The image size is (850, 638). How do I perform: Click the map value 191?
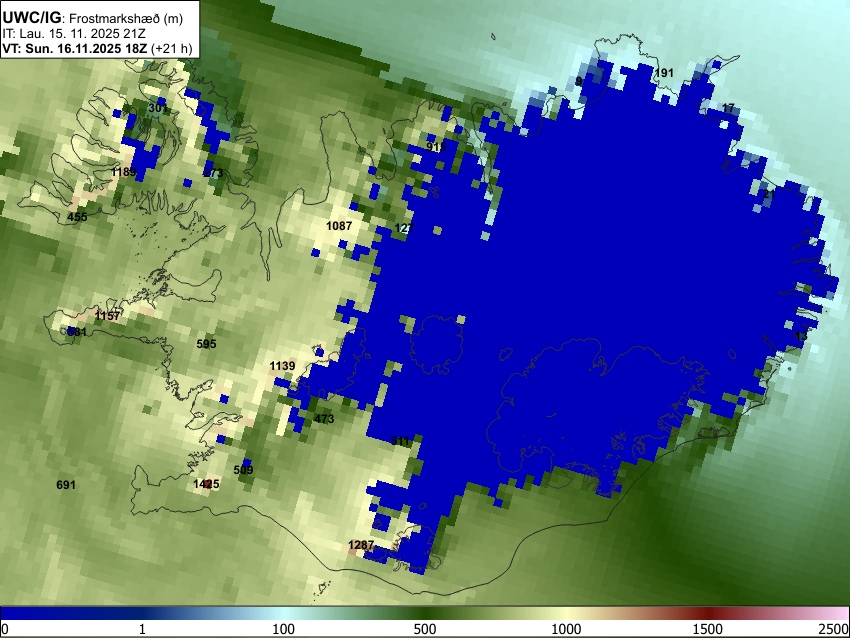click(664, 73)
